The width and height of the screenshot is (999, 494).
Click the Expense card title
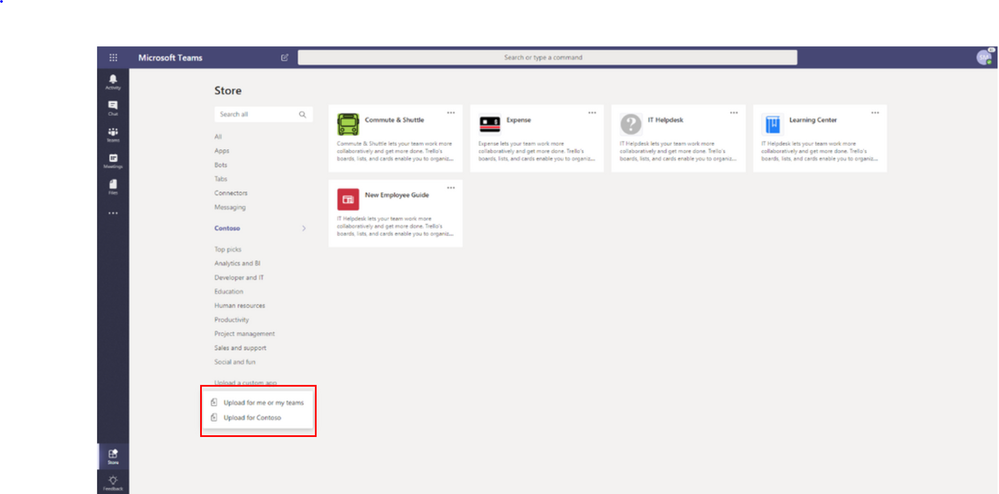coord(519,120)
